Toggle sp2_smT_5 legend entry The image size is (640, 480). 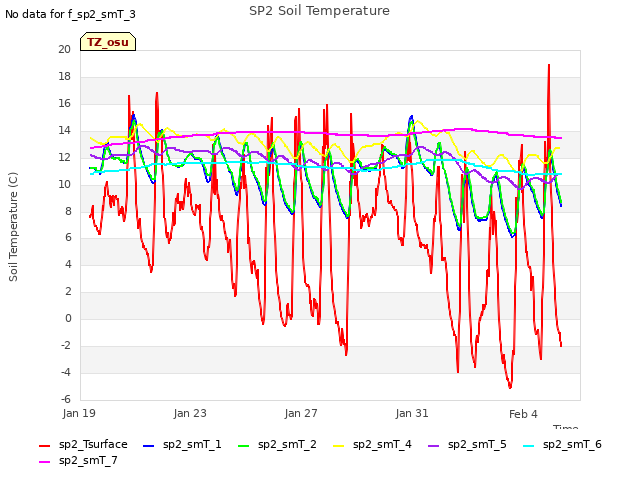[x=467, y=444]
